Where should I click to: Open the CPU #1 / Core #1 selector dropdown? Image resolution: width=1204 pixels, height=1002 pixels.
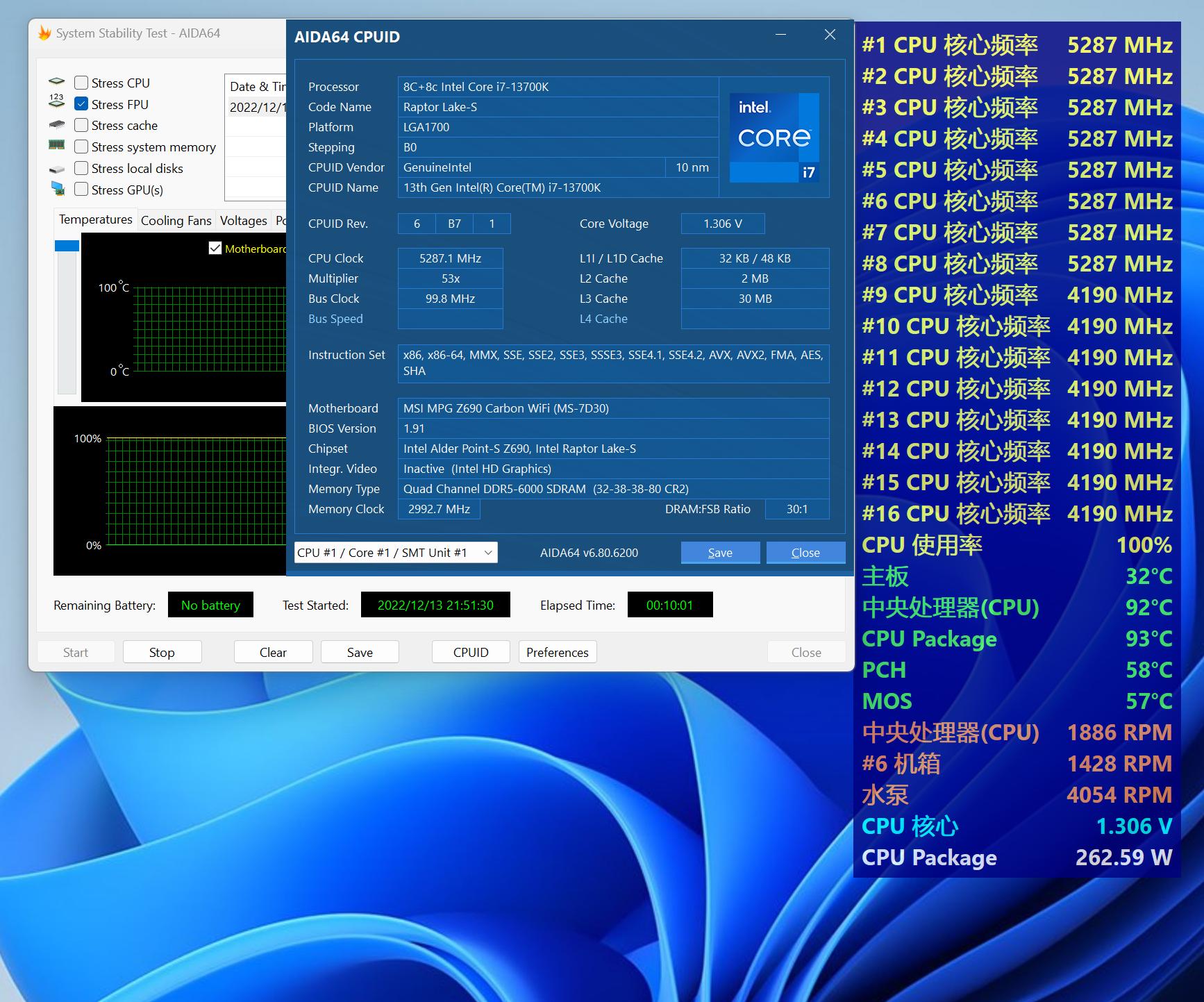pyautogui.click(x=396, y=553)
